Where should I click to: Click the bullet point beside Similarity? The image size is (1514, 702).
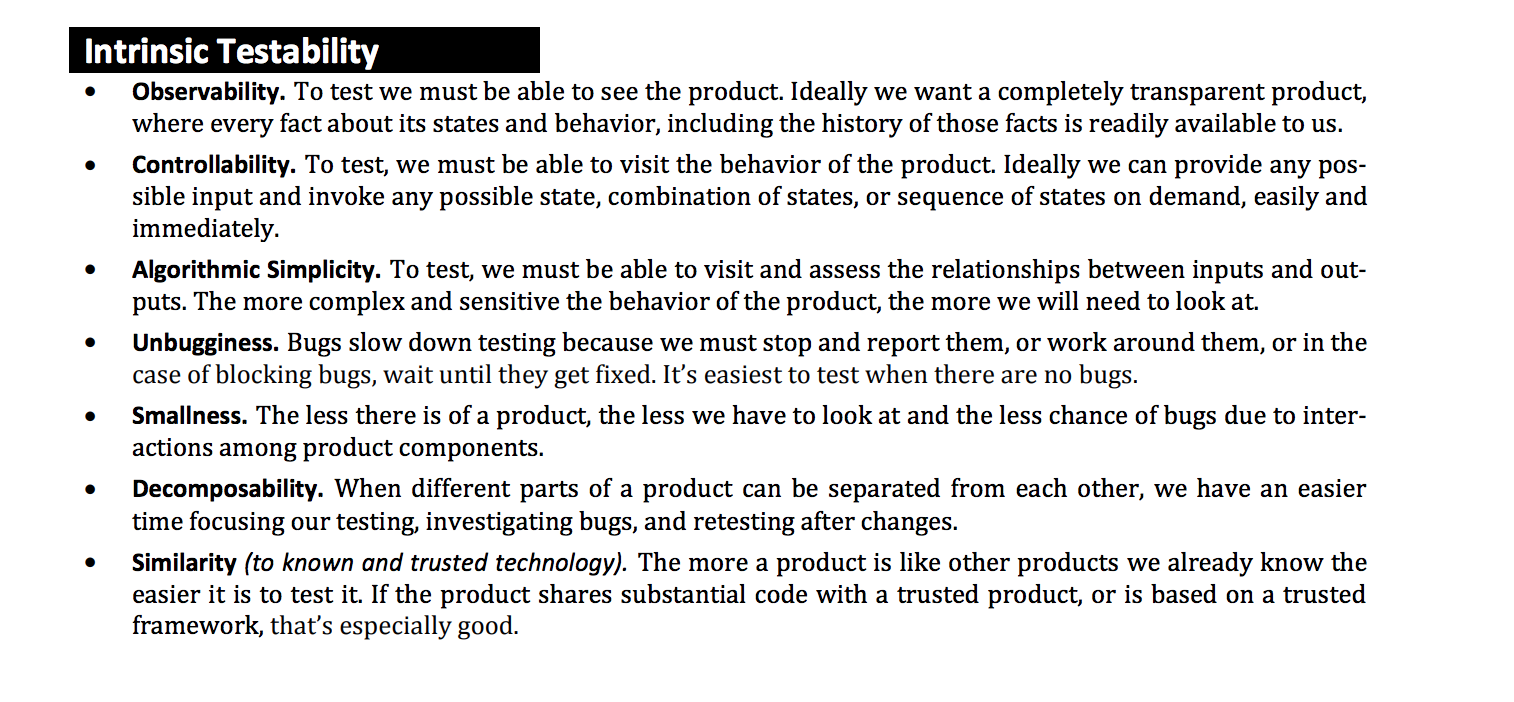91,564
